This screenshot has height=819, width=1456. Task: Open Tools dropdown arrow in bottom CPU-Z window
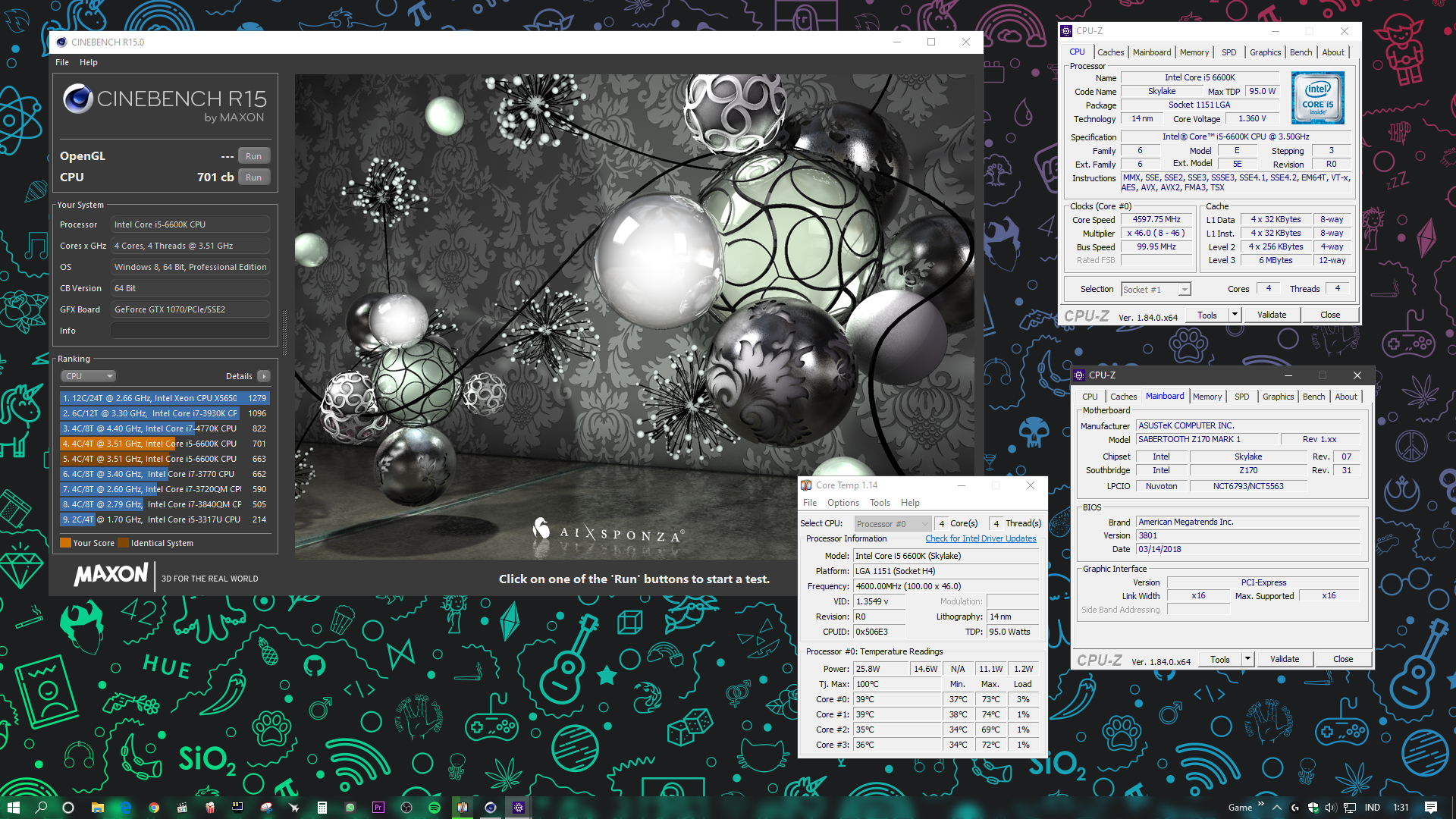coord(1247,660)
